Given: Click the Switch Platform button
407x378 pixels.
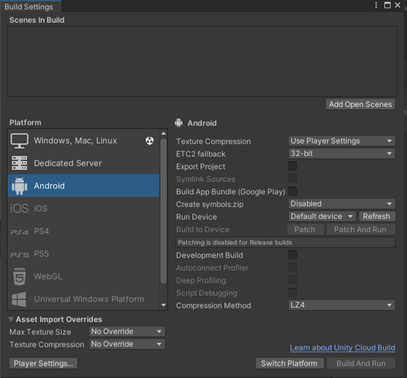Looking at the screenshot, I should (x=289, y=363).
